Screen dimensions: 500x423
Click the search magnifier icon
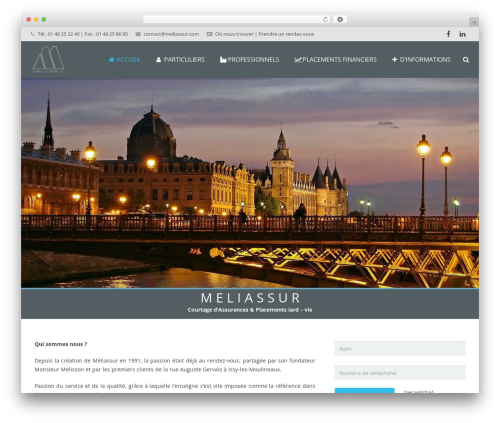(x=466, y=60)
